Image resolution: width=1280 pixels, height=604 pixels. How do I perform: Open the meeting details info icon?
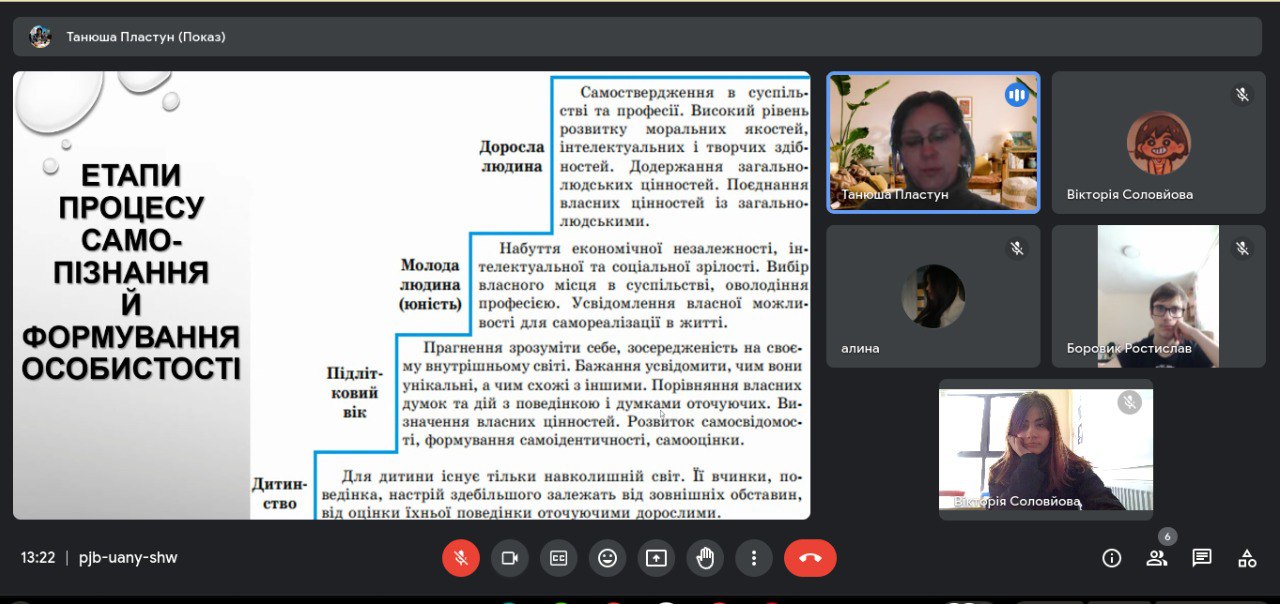point(1111,558)
